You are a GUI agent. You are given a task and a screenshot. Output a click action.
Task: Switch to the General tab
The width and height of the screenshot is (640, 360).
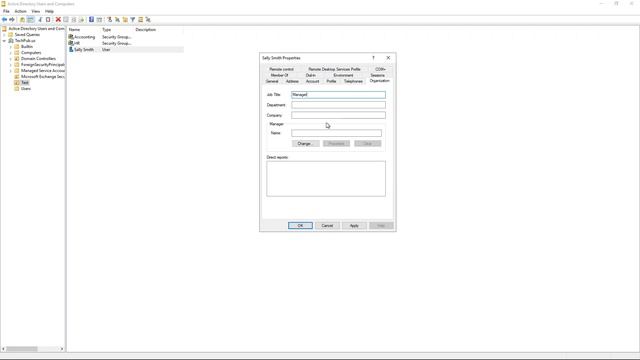[x=272, y=81]
